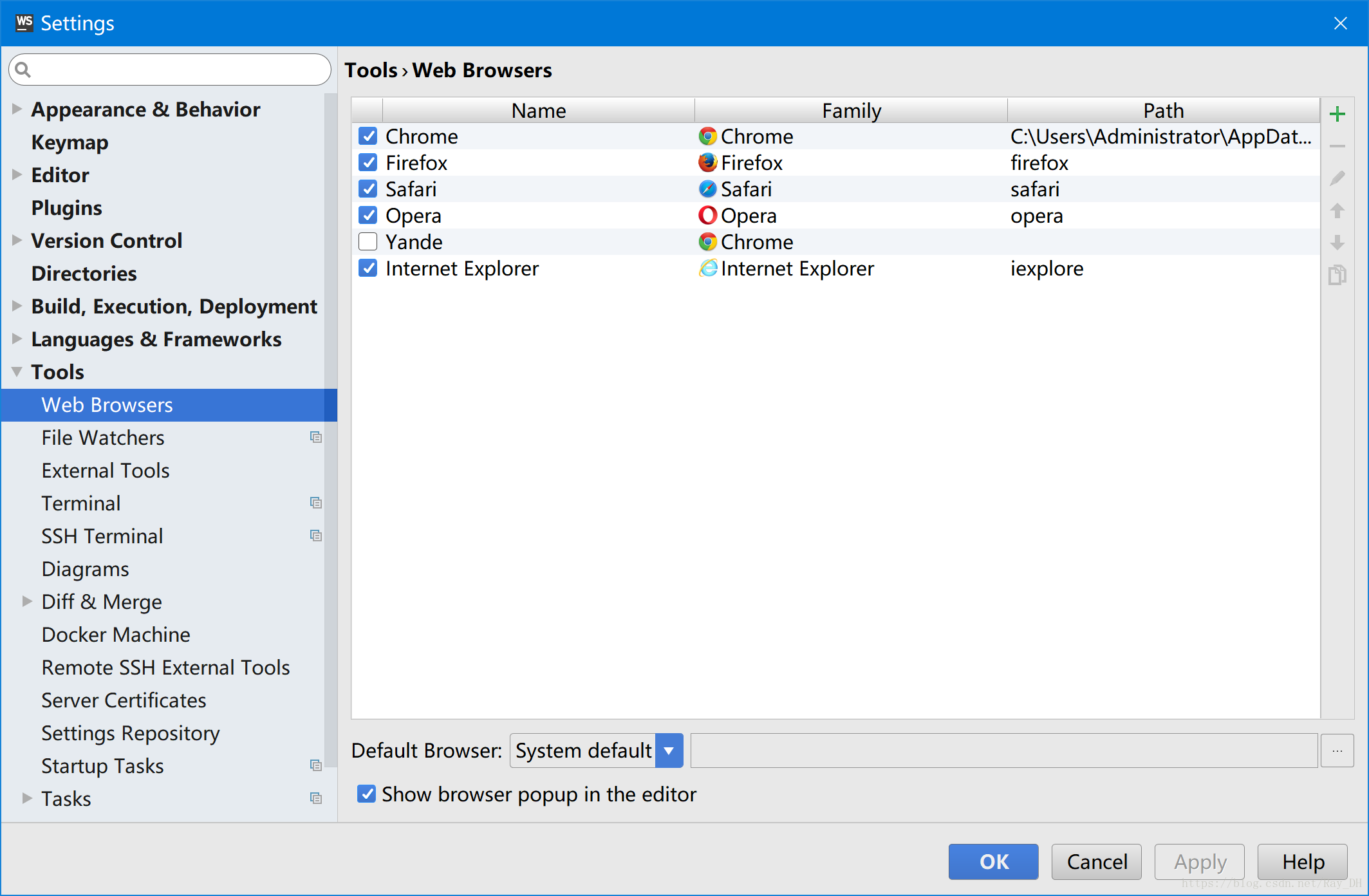Click the Edit pencil icon

coord(1337,178)
